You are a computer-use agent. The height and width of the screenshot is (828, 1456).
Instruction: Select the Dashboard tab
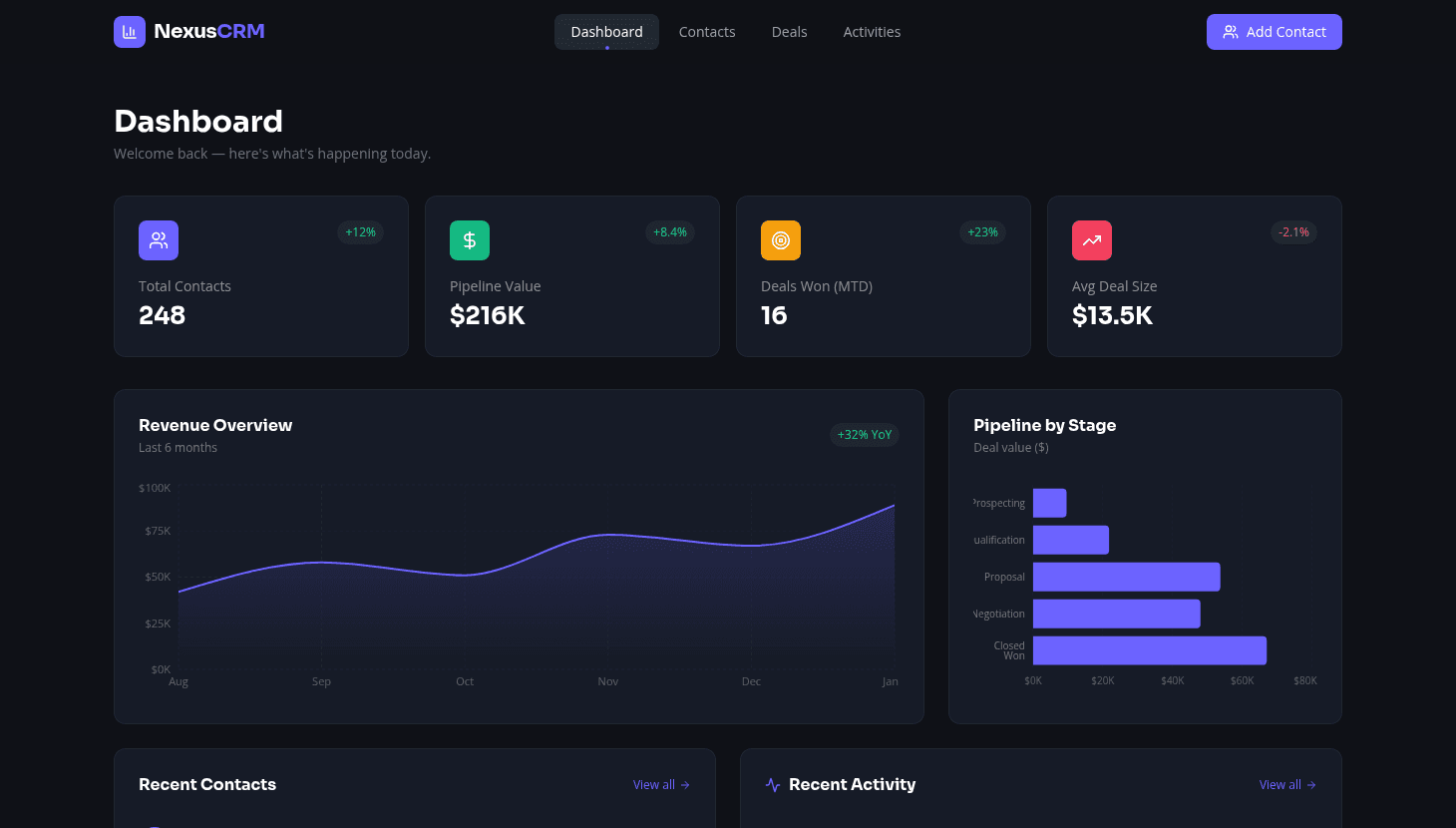pyautogui.click(x=606, y=31)
